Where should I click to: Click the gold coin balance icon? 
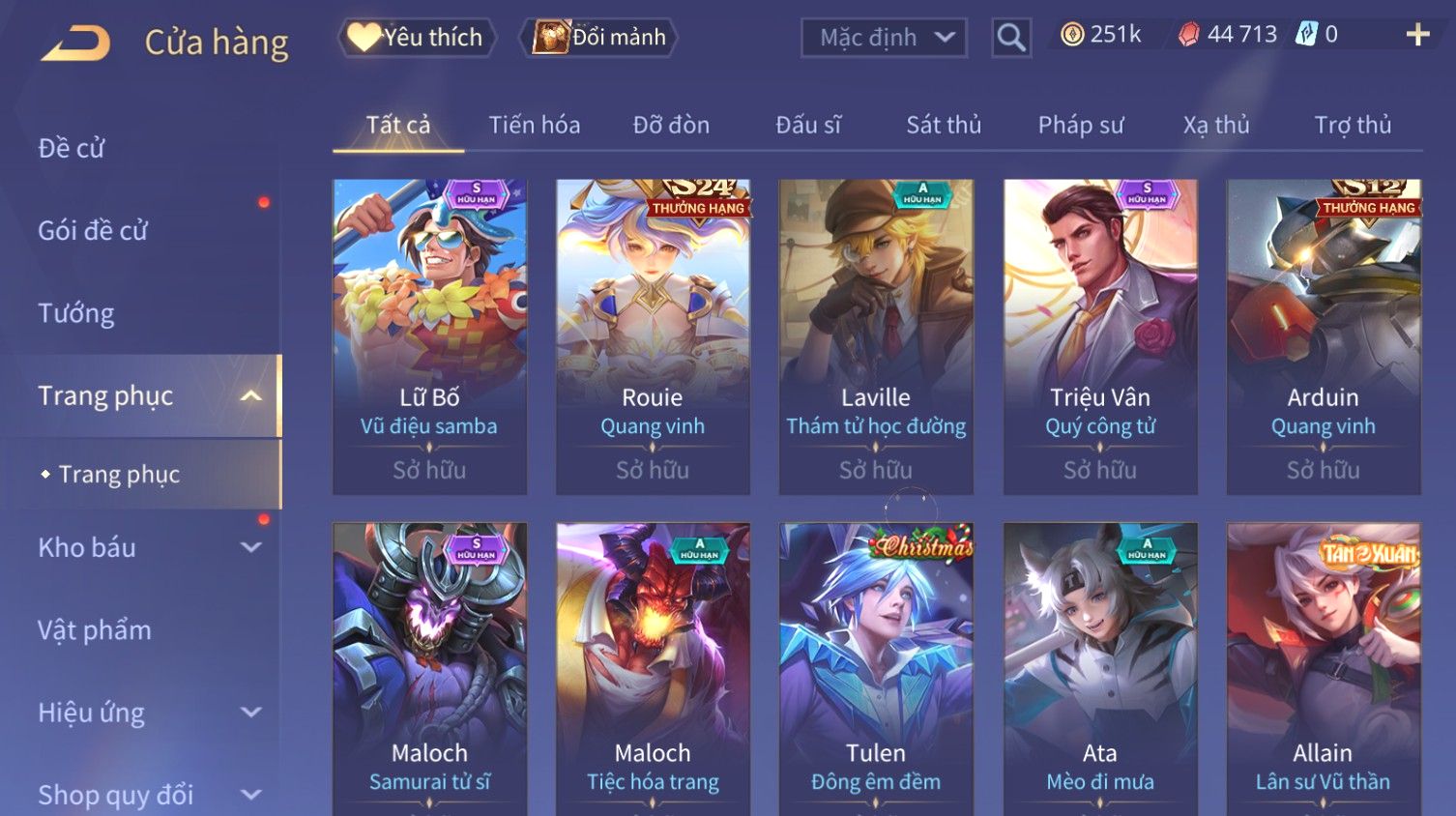coord(1072,35)
